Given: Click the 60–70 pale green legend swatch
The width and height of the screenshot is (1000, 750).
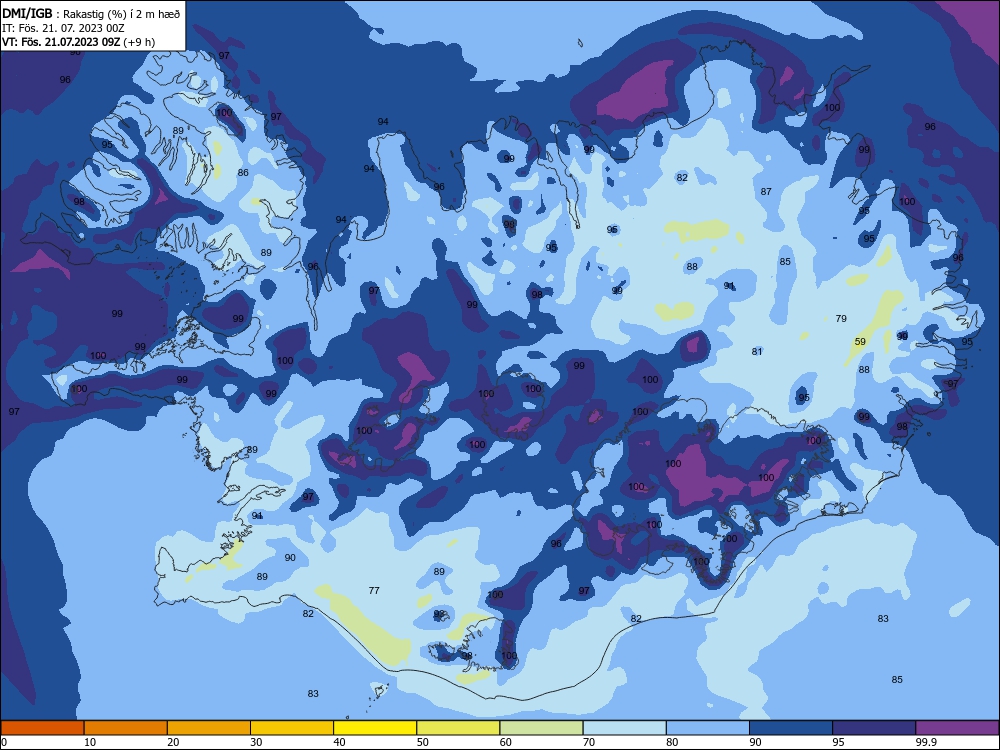Looking at the screenshot, I should [541, 728].
